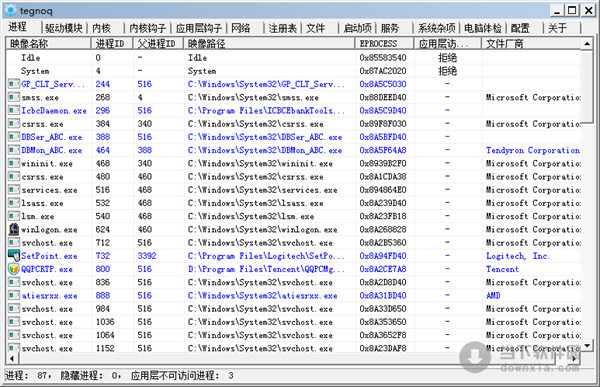Sort by 进程ID column header
Screen dimensions: 600x387
(x=112, y=44)
